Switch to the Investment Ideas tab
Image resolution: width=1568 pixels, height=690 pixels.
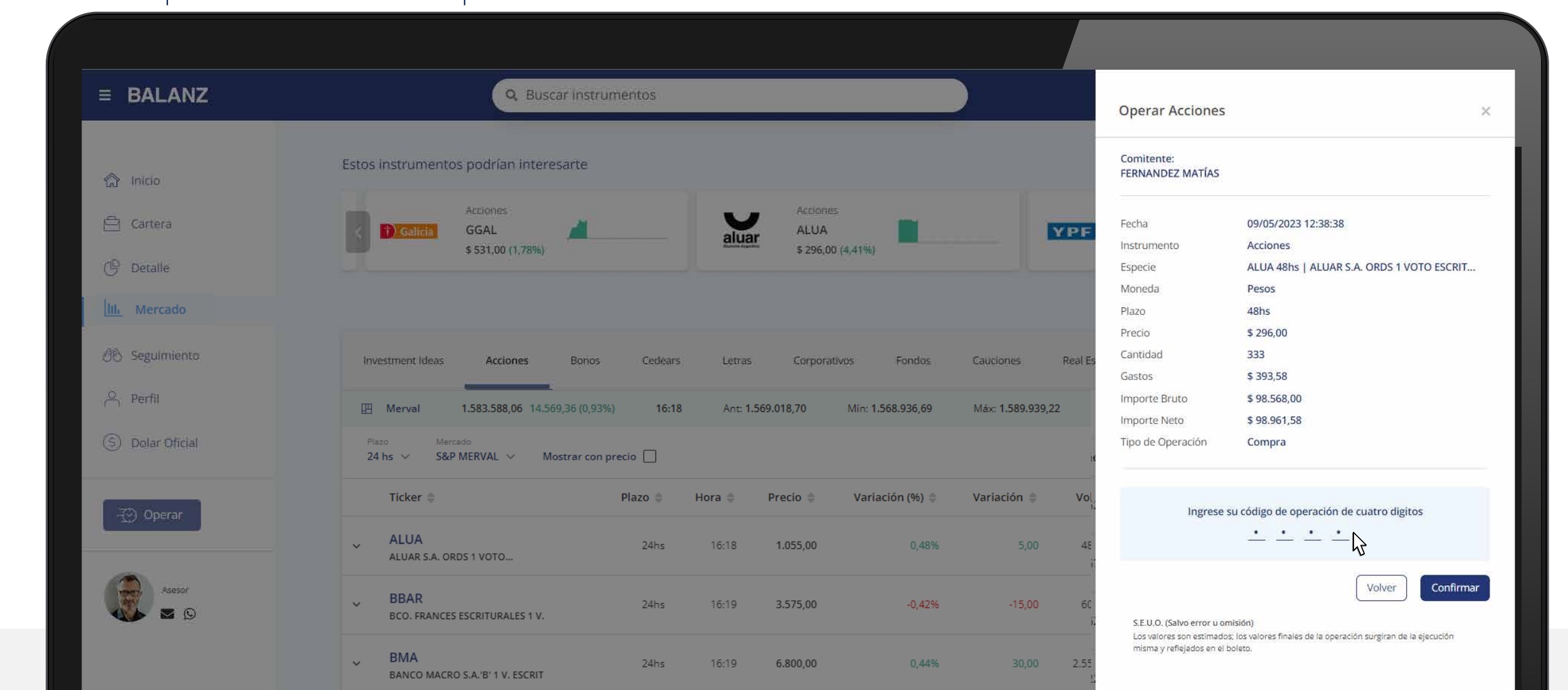tap(403, 361)
